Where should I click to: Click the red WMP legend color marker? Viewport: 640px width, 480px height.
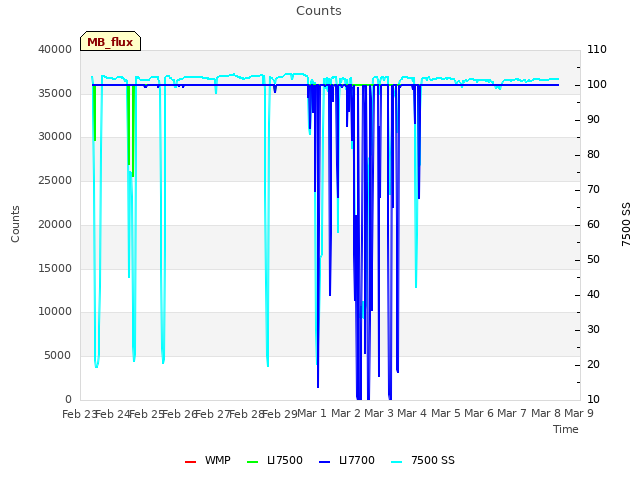(190, 462)
